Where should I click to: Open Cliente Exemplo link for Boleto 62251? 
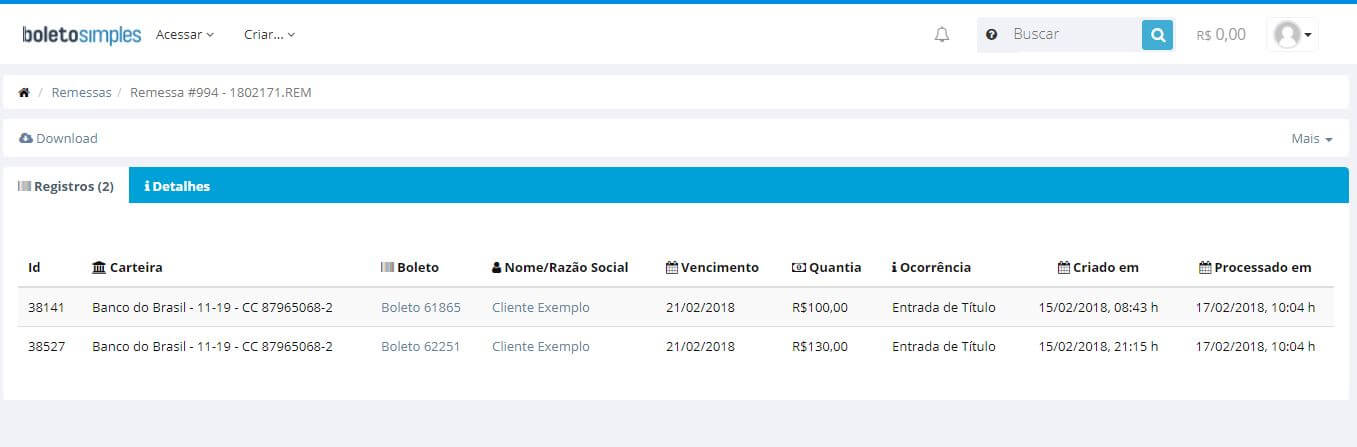point(541,347)
